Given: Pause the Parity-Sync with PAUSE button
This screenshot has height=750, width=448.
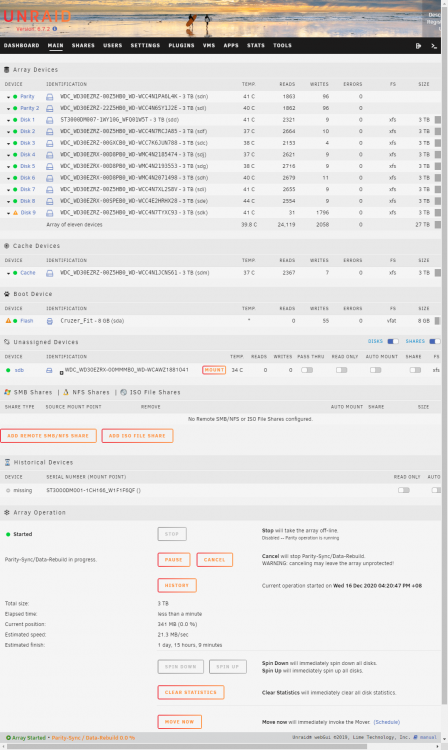Looking at the screenshot, I should click(174, 560).
